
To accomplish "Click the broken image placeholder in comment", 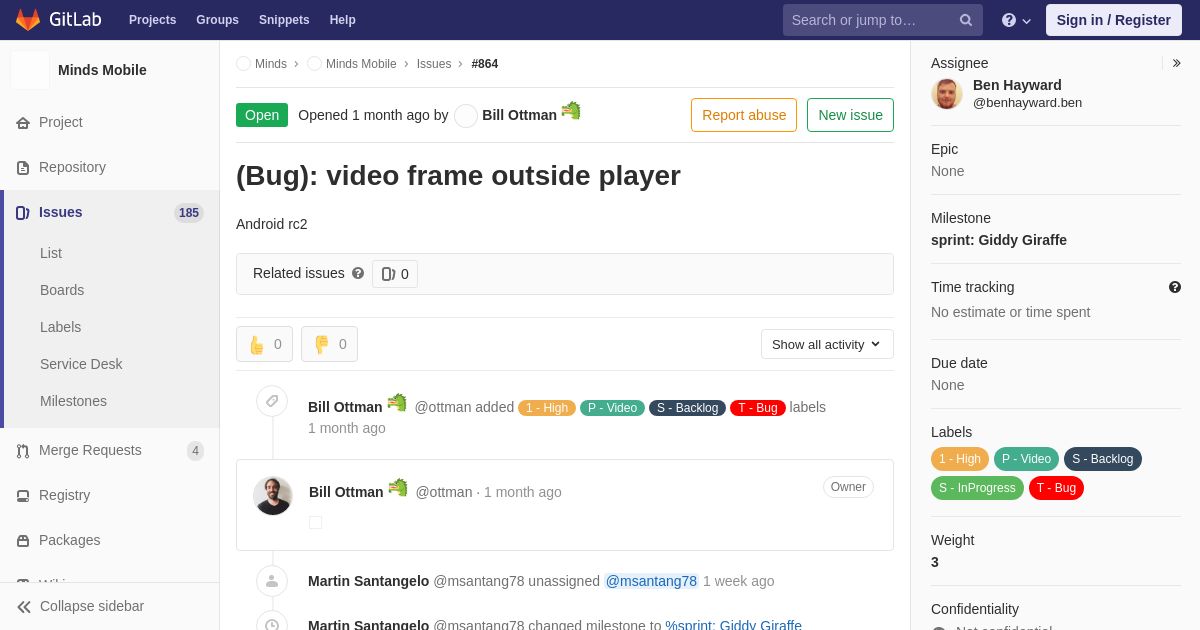I will 316,522.
